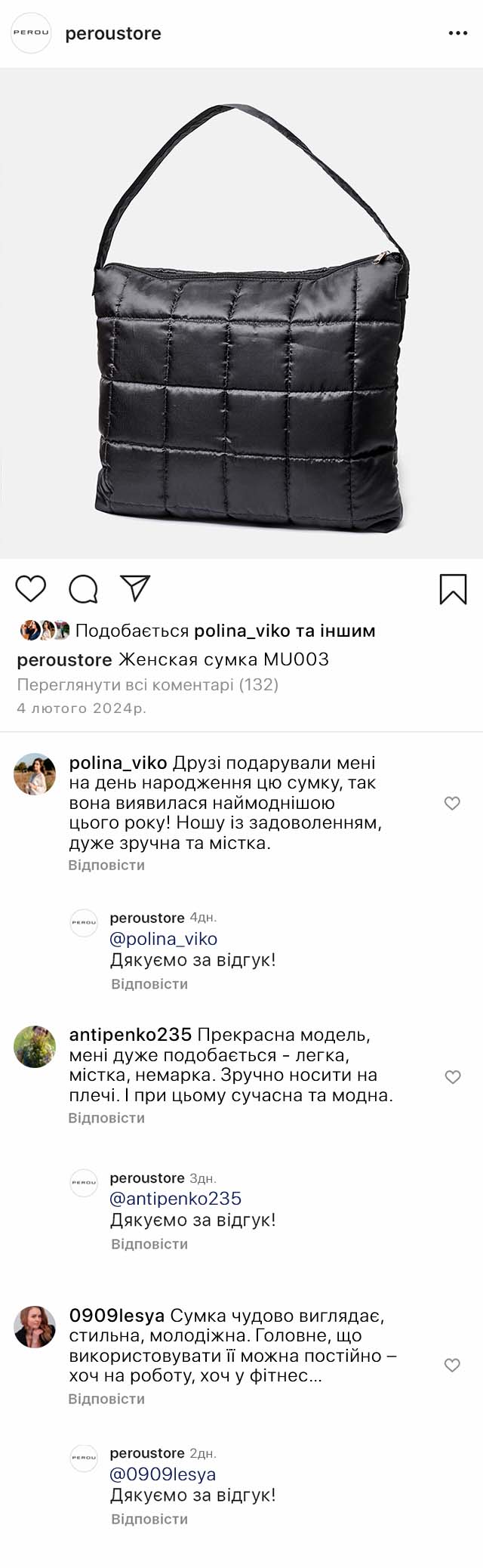Reply to 0909lesya's comment

(x=106, y=1399)
